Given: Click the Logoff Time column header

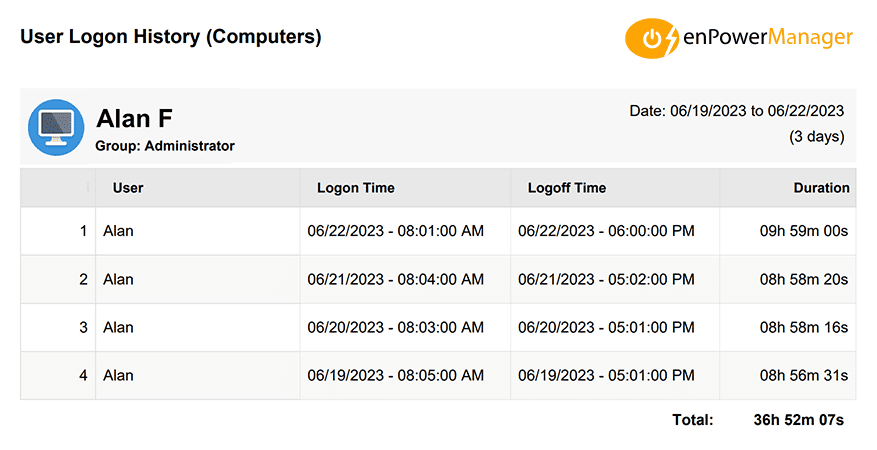Looking at the screenshot, I should tap(566, 188).
